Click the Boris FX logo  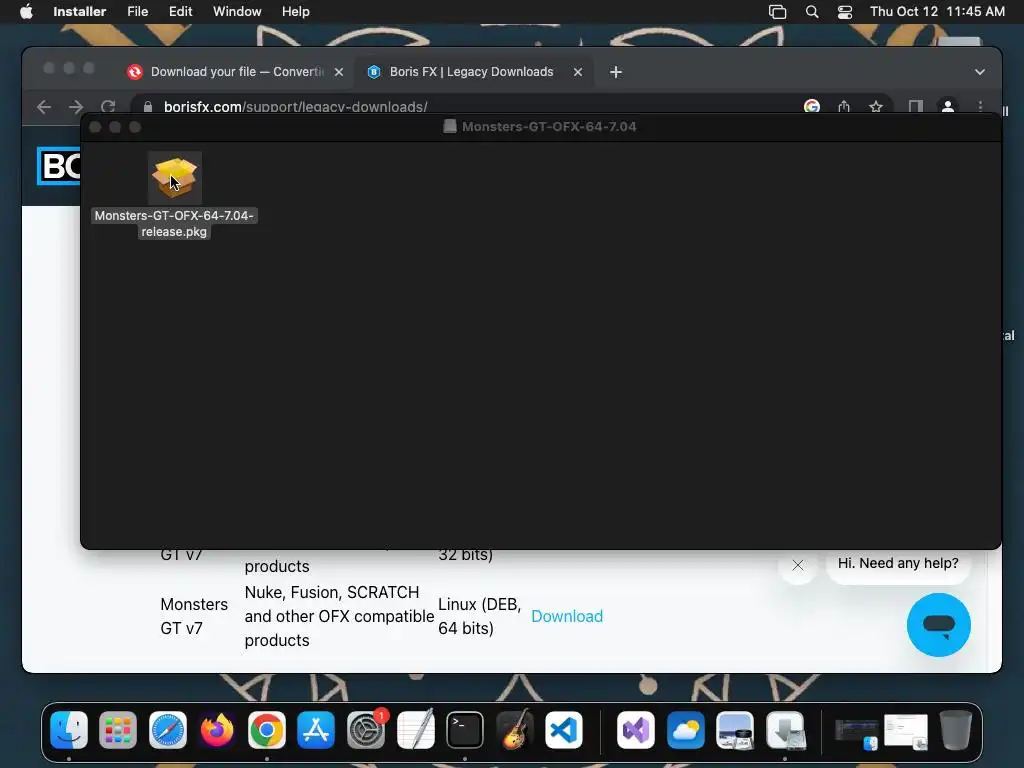(59, 166)
